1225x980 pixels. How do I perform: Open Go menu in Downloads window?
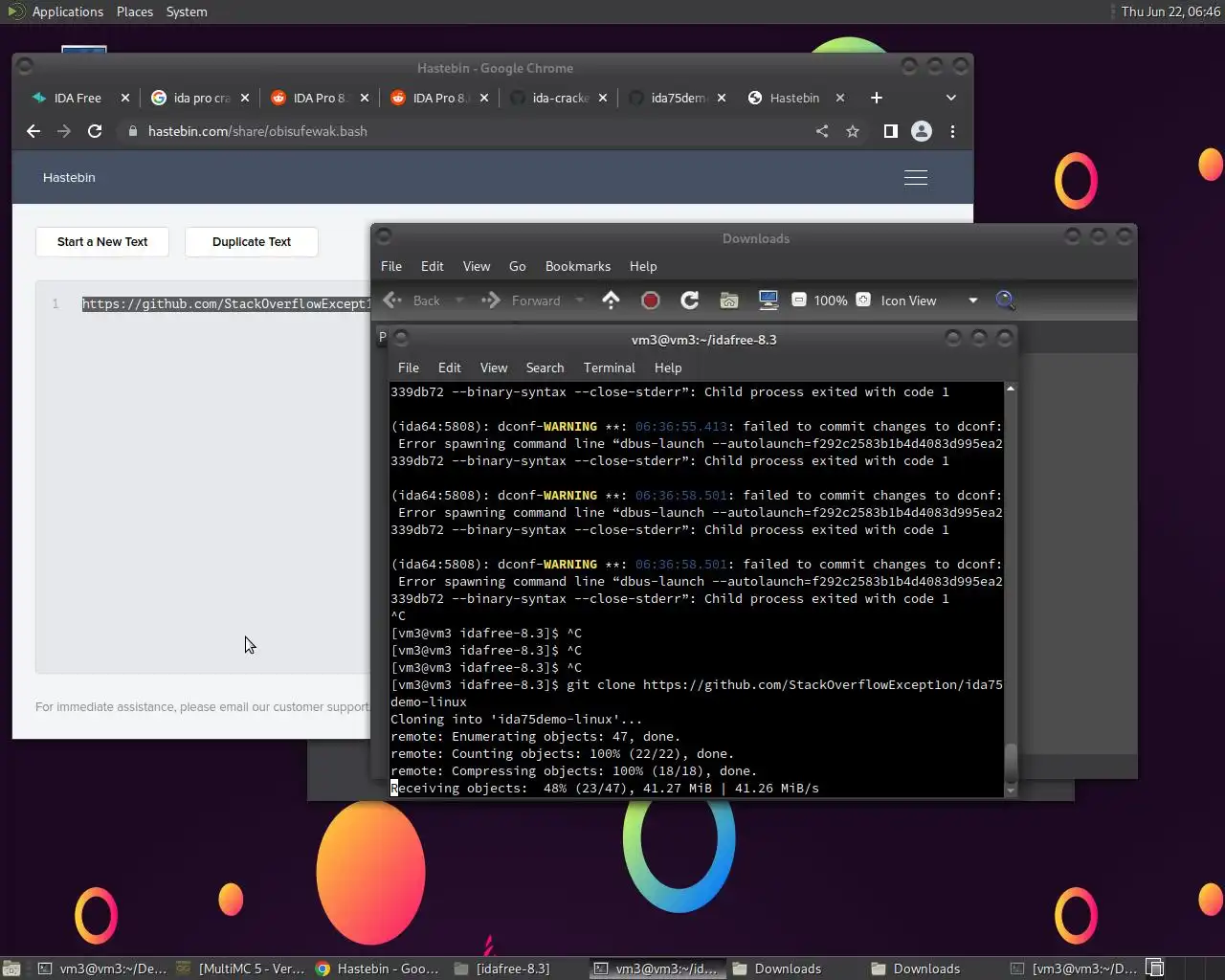(x=518, y=266)
